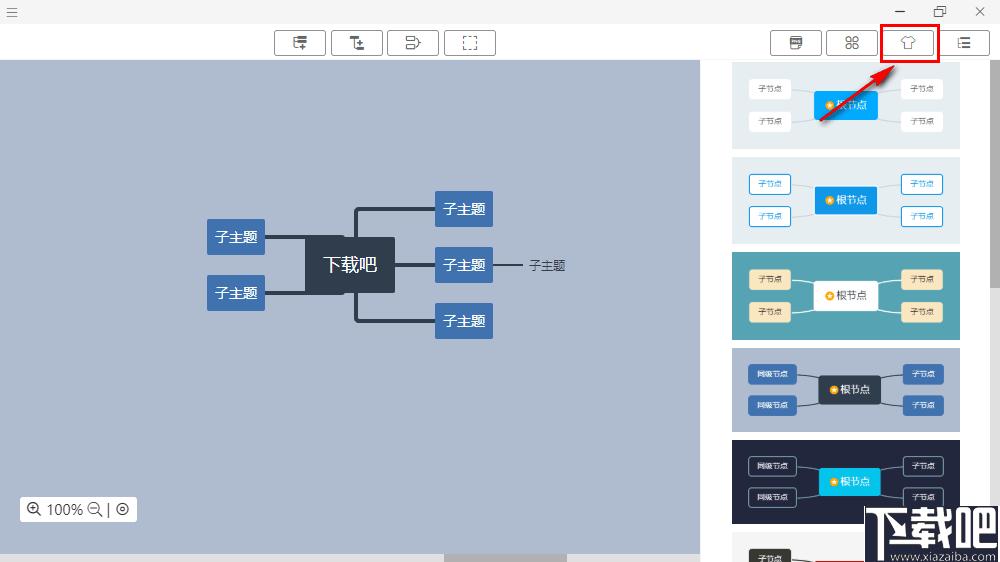Viewport: 1000px width, 562px height.
Task: Click the 100% zoom level text
Action: pyautogui.click(x=64, y=510)
